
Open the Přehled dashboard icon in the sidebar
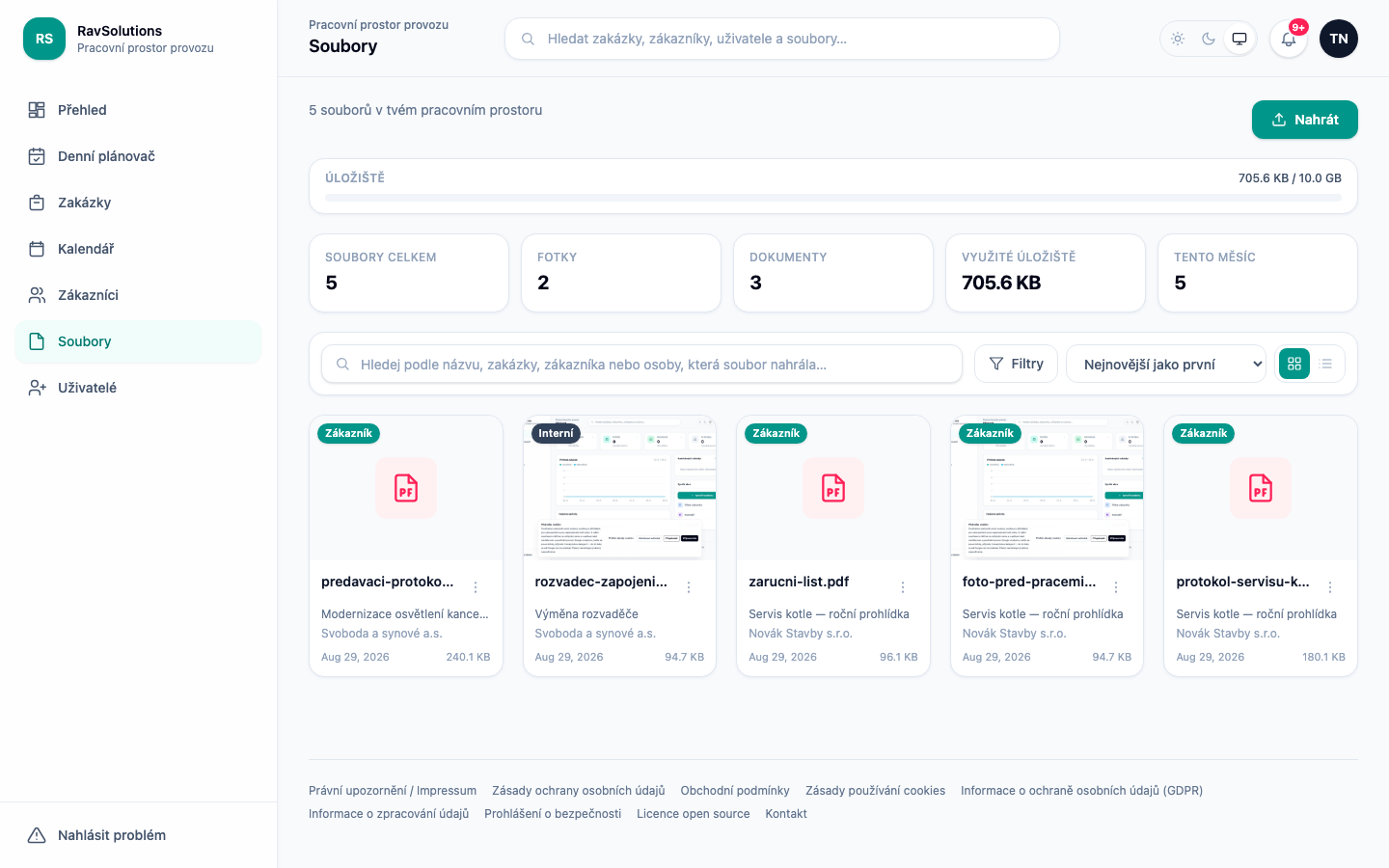pyautogui.click(x=37, y=110)
